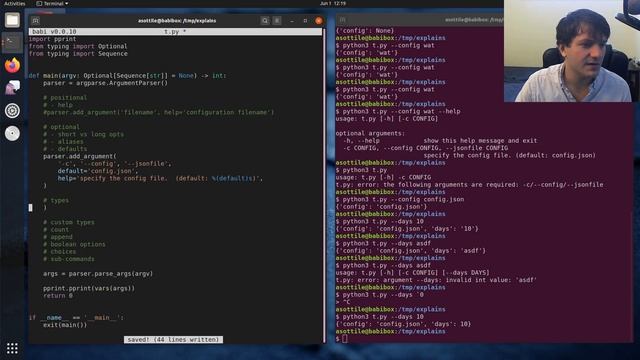The height and width of the screenshot is (360, 640).
Task: Click the commented-out 'filename' add_argument line
Action: [158, 112]
